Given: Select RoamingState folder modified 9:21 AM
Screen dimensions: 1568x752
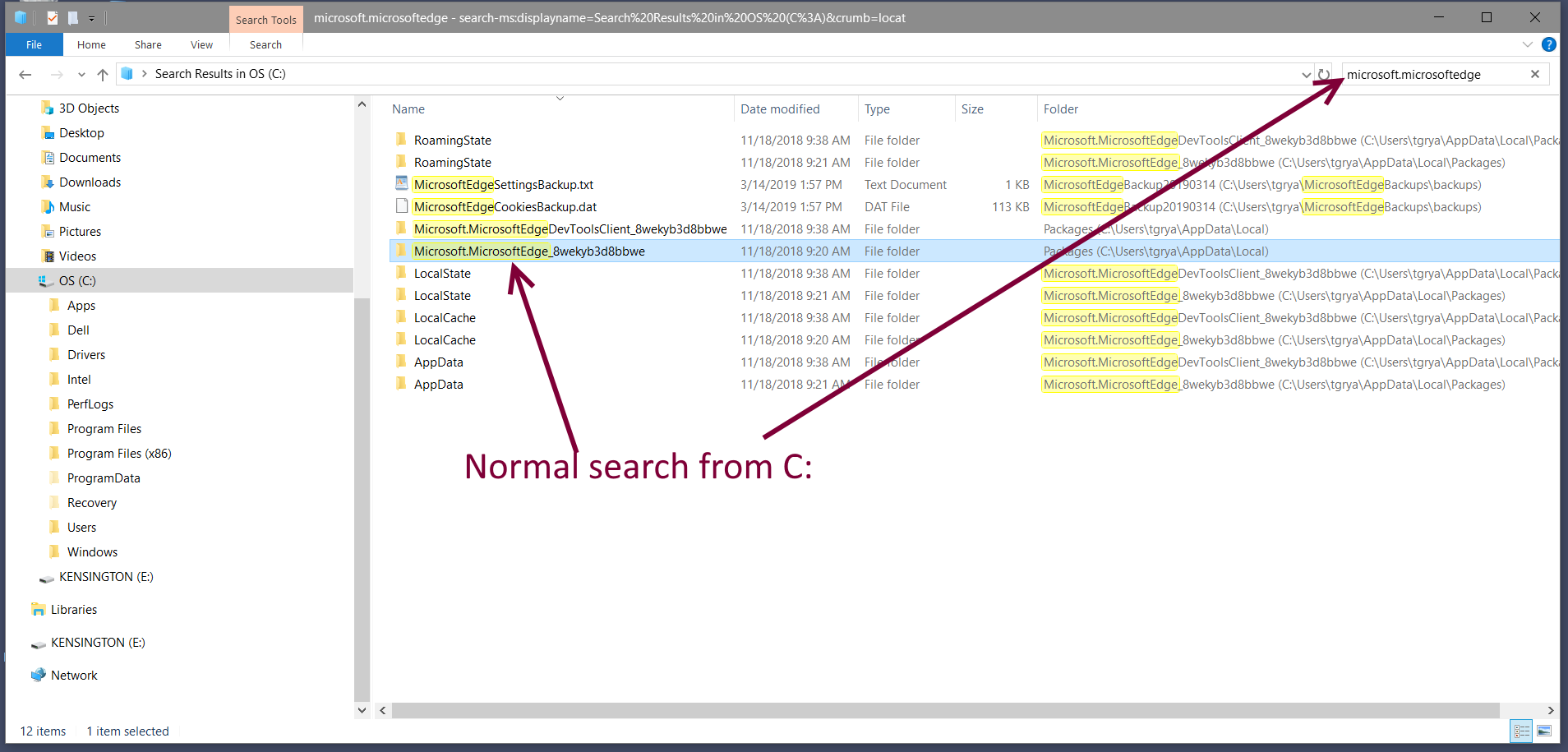Looking at the screenshot, I should pos(453,163).
